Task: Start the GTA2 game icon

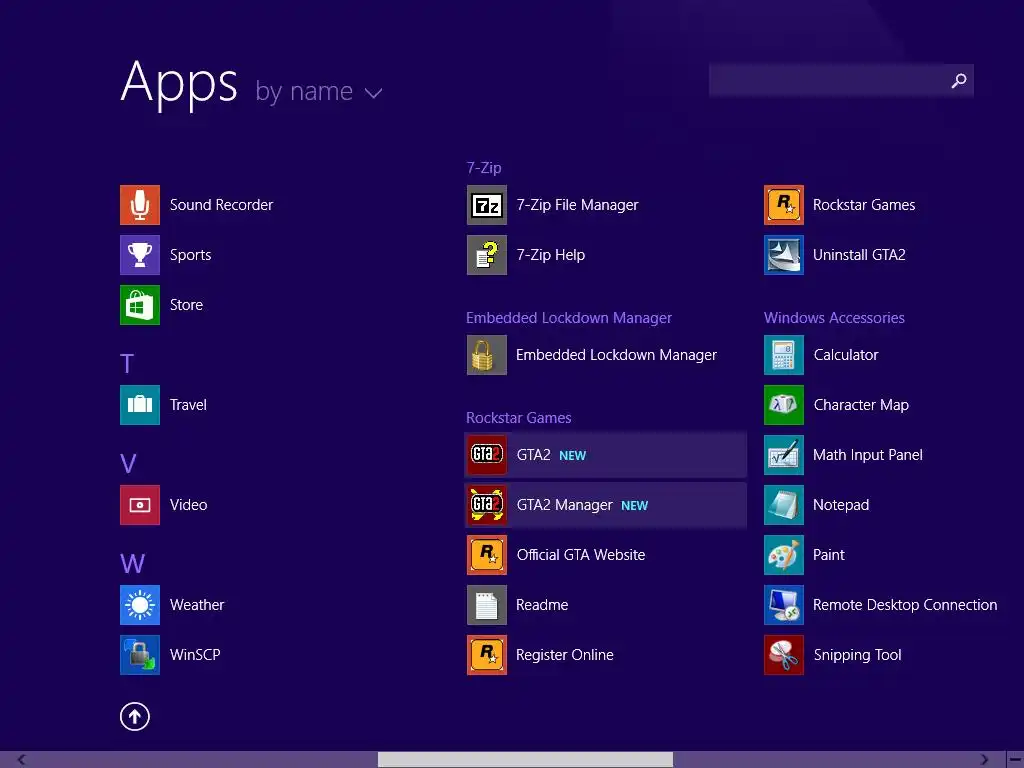Action: [487, 455]
